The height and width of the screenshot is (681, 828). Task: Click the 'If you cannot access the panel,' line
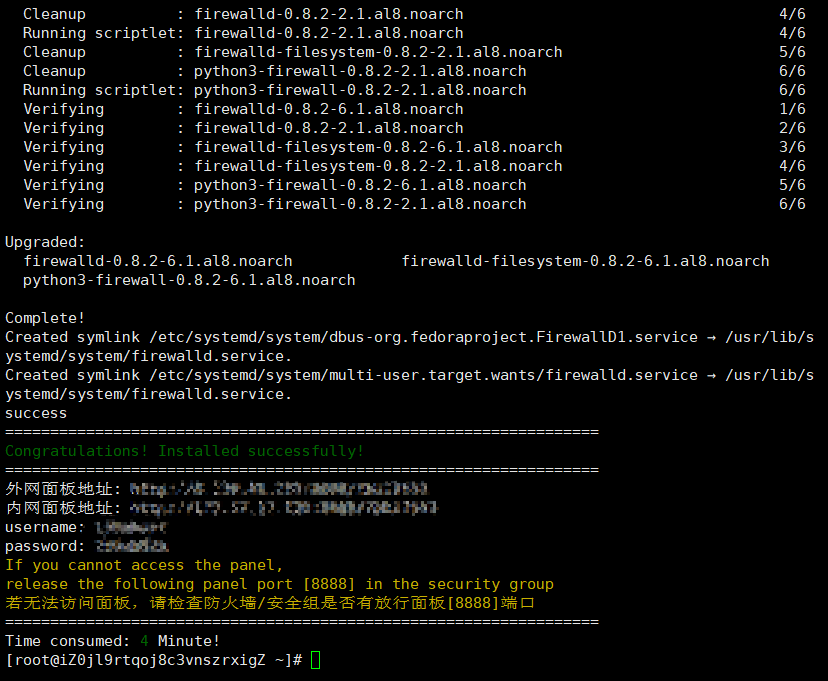(x=144, y=565)
